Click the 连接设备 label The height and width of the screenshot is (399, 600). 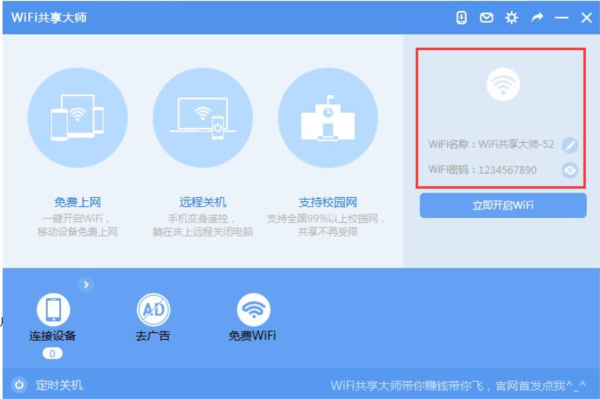tap(53, 336)
